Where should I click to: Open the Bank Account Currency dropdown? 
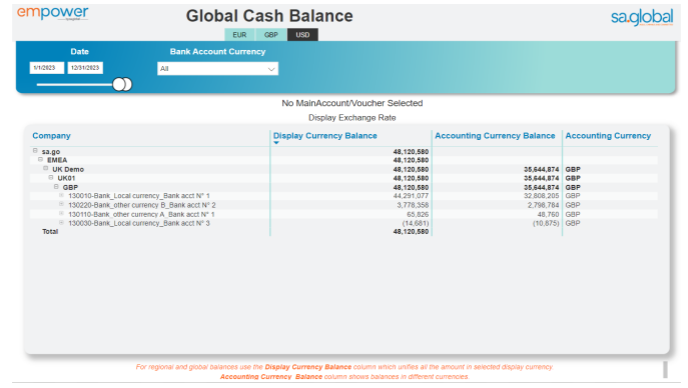[218, 68]
